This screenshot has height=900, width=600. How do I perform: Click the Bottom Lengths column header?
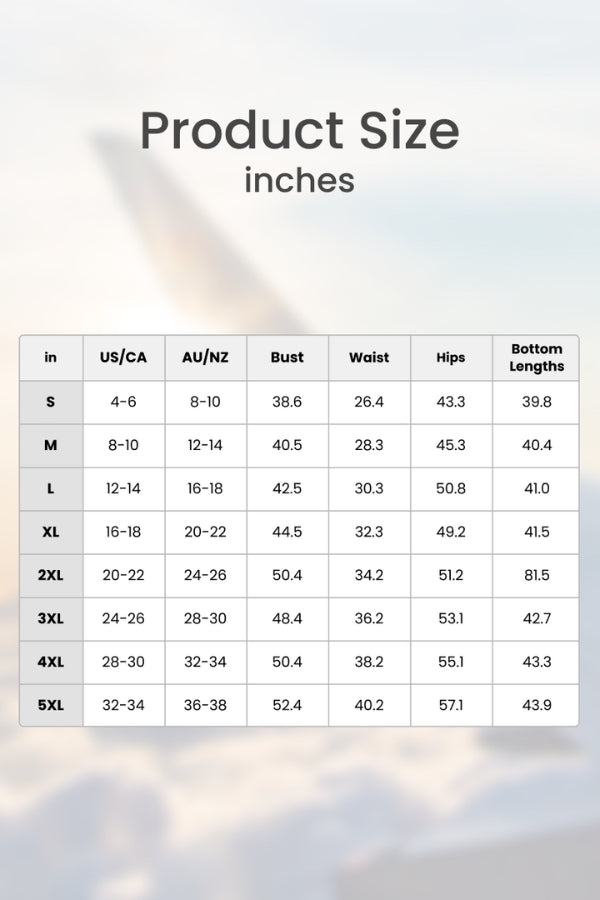coord(536,357)
